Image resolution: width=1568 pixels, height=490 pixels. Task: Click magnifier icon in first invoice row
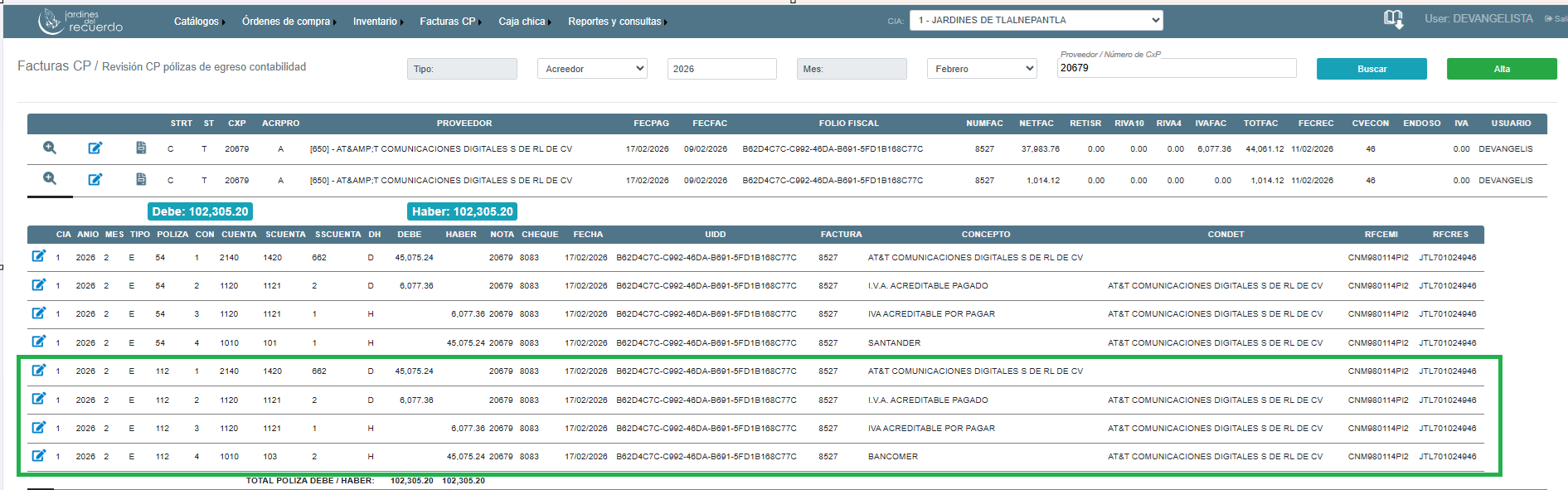point(50,148)
